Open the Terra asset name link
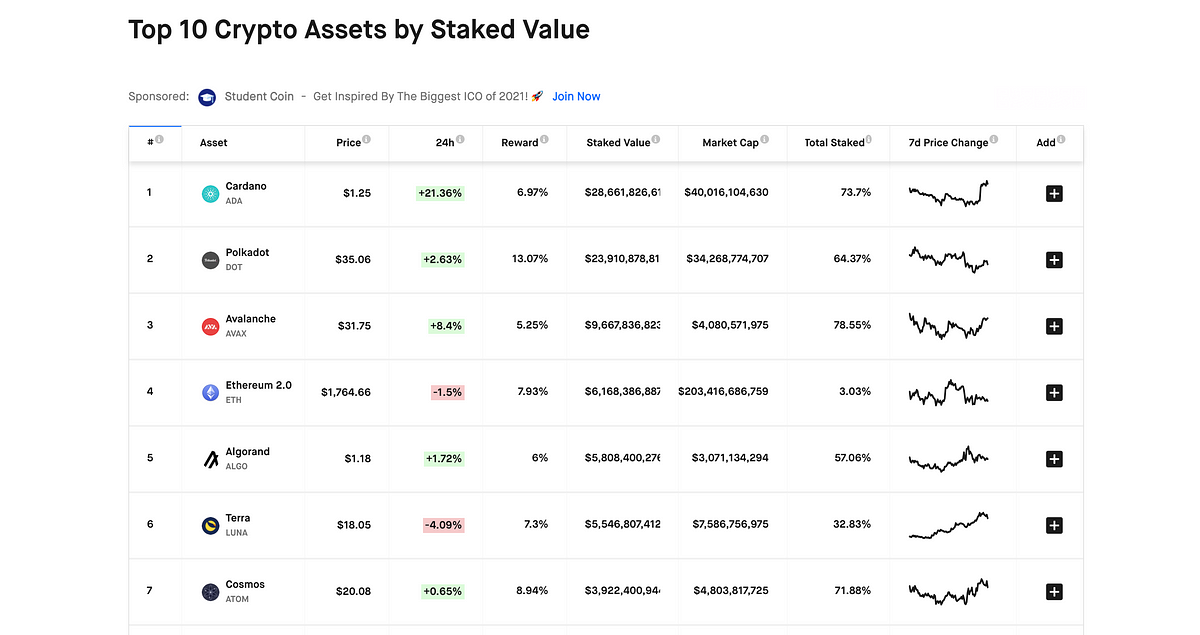Viewport: 1200px width, 635px height. point(238,518)
